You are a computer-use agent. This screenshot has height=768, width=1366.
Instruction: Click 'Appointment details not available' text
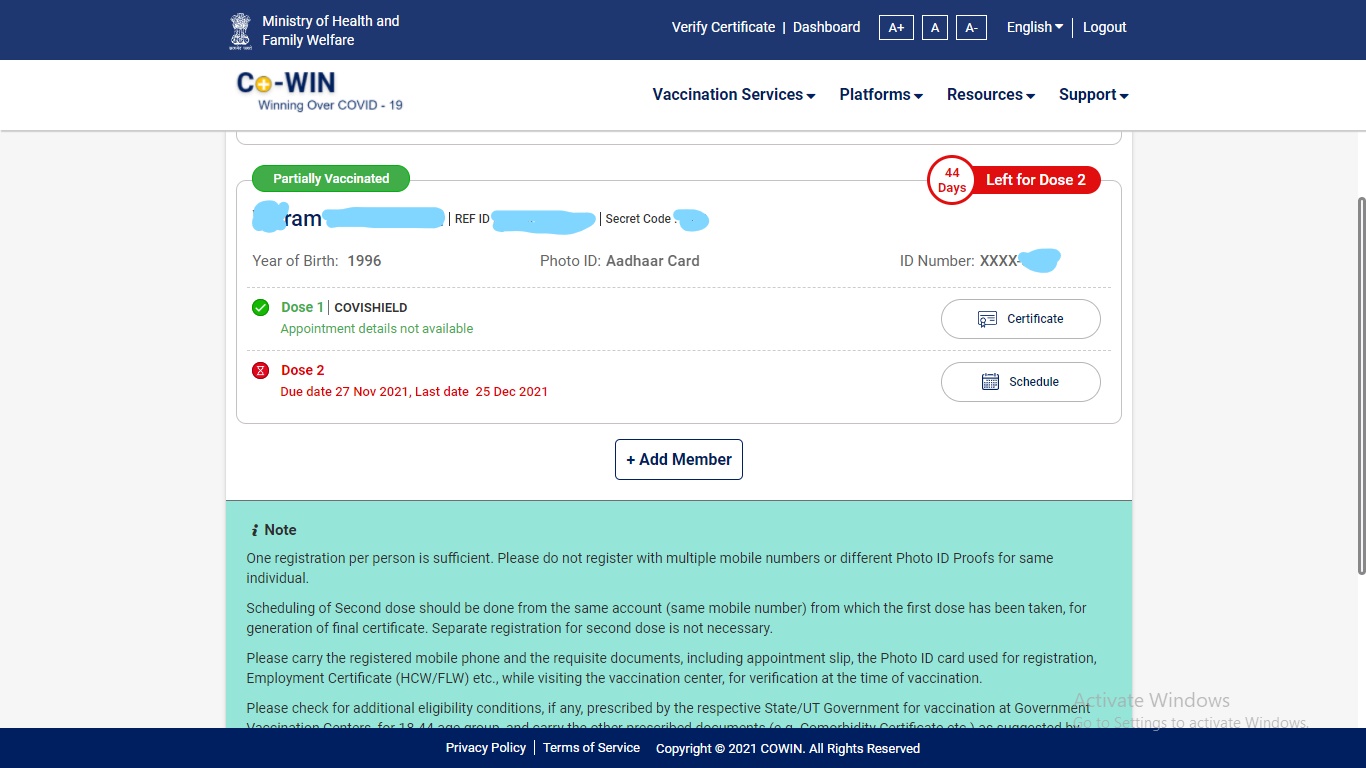(x=377, y=329)
